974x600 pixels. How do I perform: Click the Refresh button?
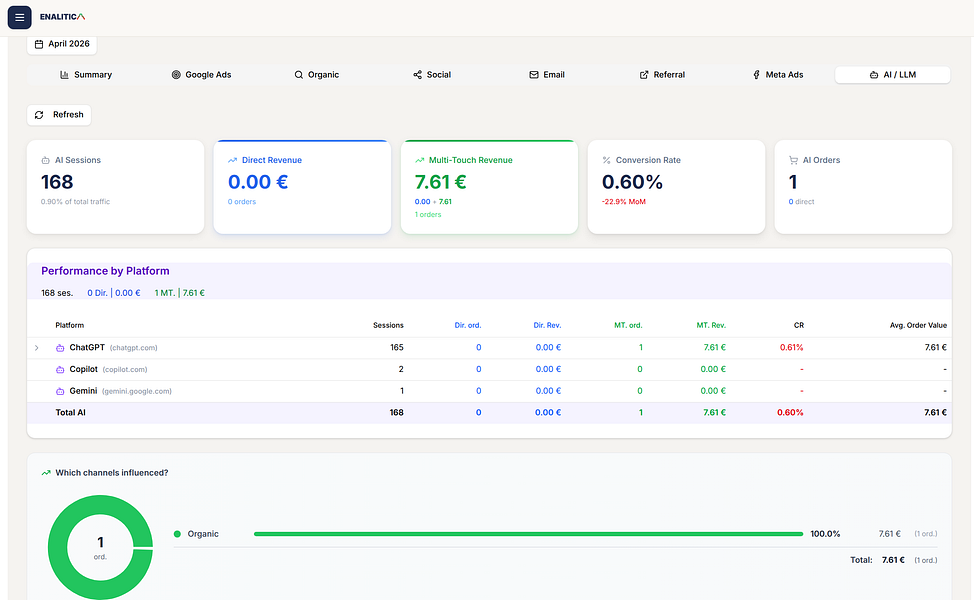[x=59, y=115]
